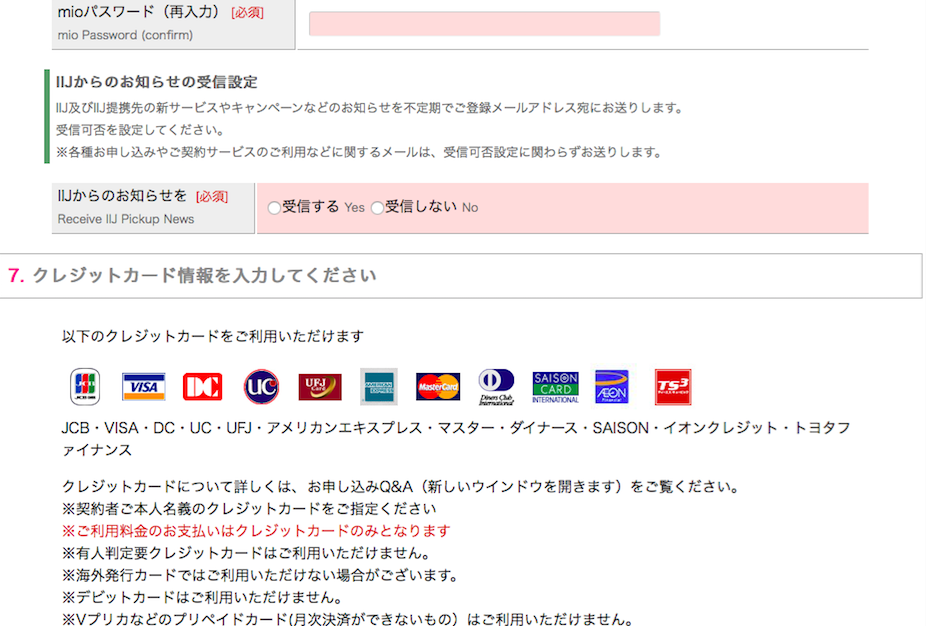Click the red DC card logo
Viewport: 926px width, 626px height.
point(203,387)
